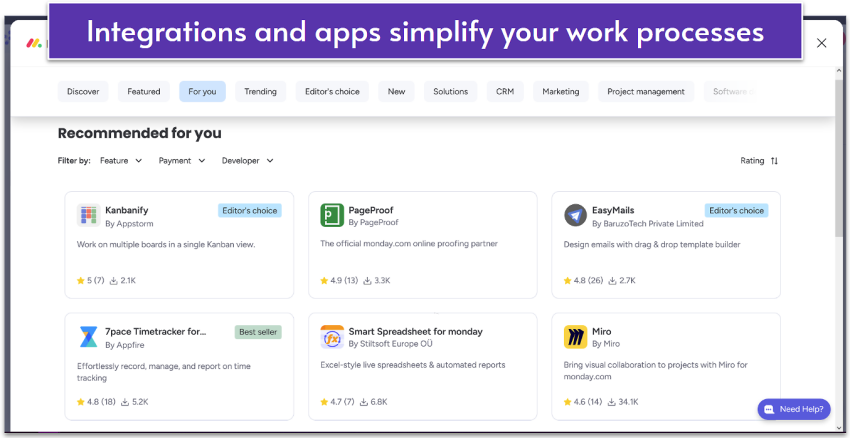Open the Smart Spreadsheet fx icon
Viewport: 850px width, 438px height.
[332, 337]
